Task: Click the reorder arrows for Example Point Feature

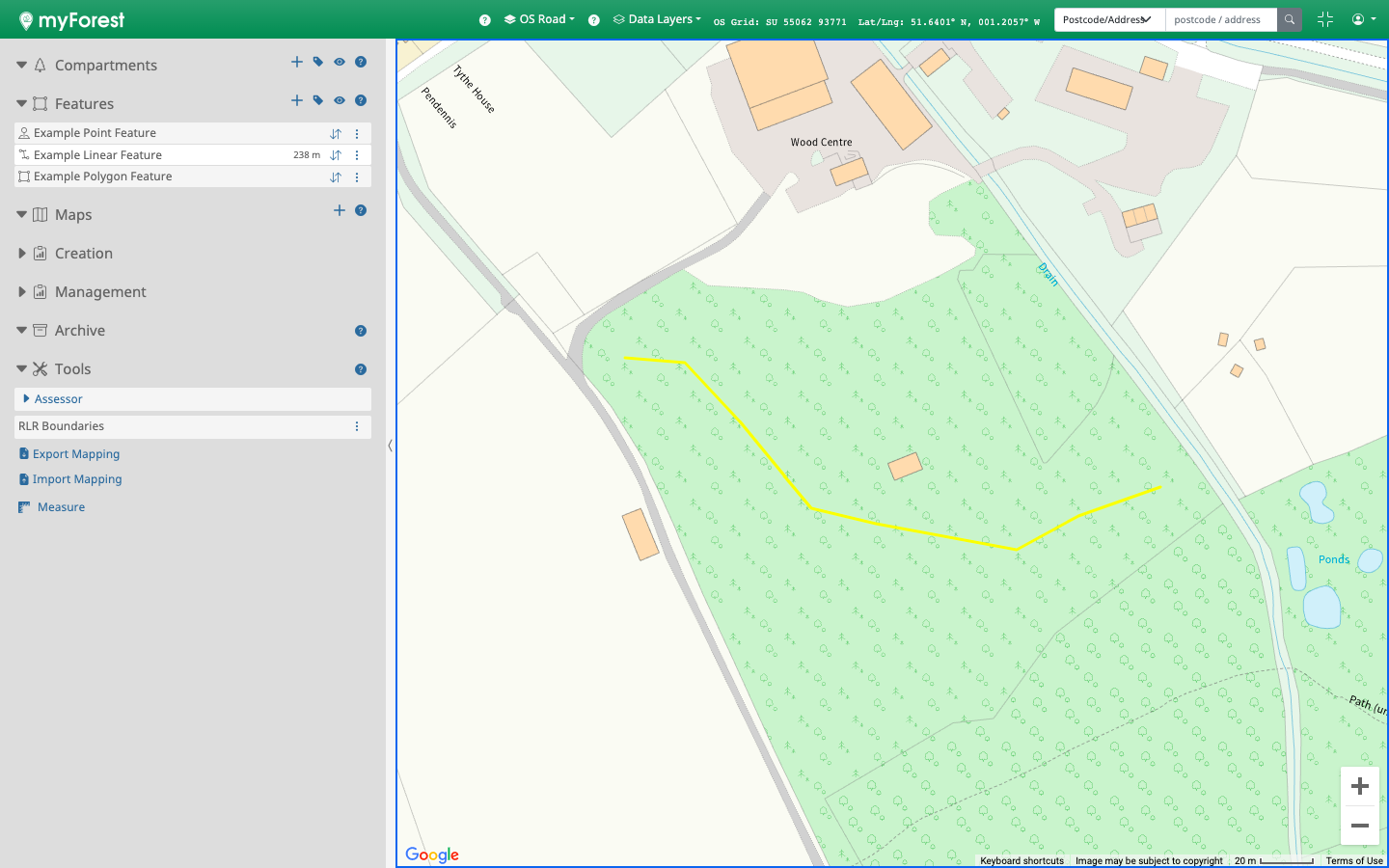Action: coord(336,134)
